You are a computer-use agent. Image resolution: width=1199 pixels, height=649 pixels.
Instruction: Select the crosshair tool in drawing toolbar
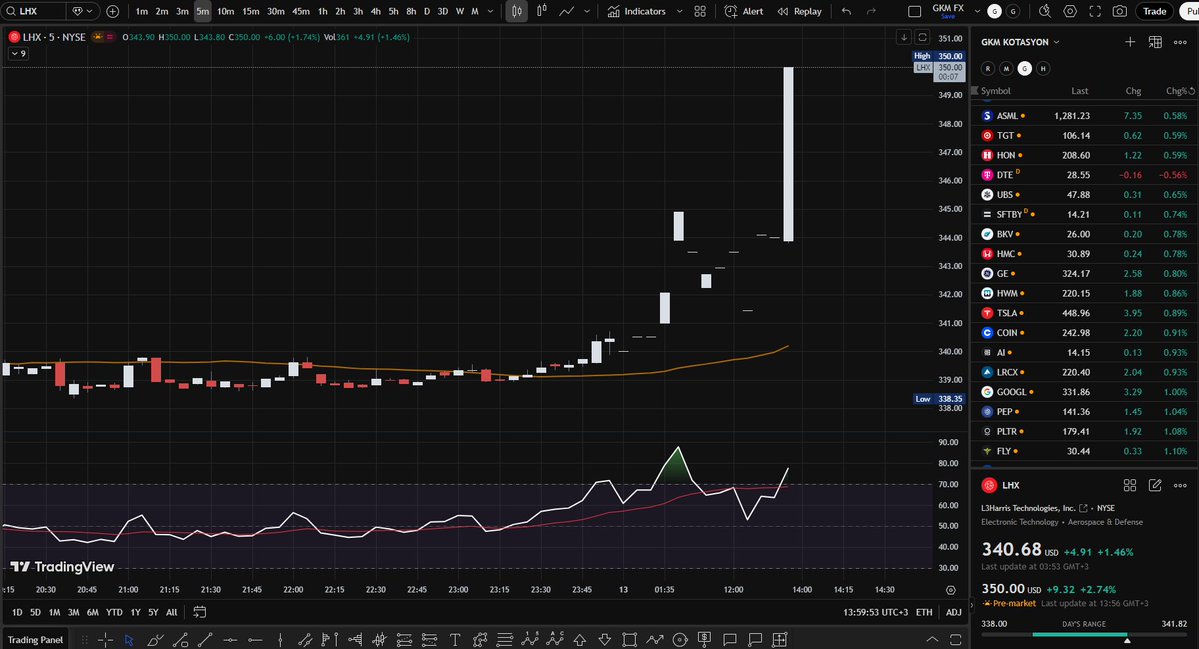click(106, 640)
